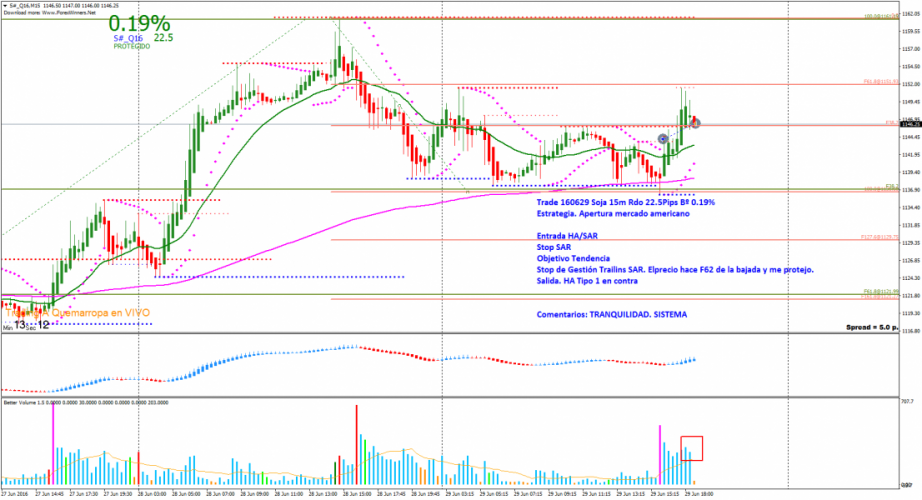This screenshot has width=922, height=500.
Task: Click the tall red volume bar on 28 Jun
Action: point(355,447)
